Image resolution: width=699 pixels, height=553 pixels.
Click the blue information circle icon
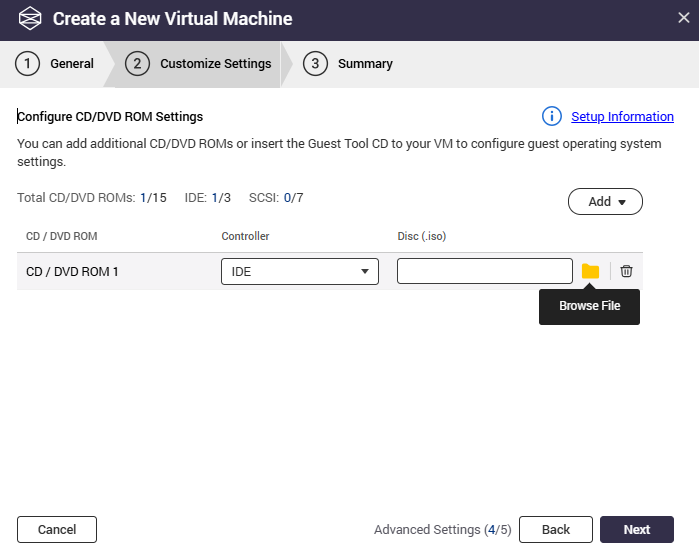coord(552,117)
